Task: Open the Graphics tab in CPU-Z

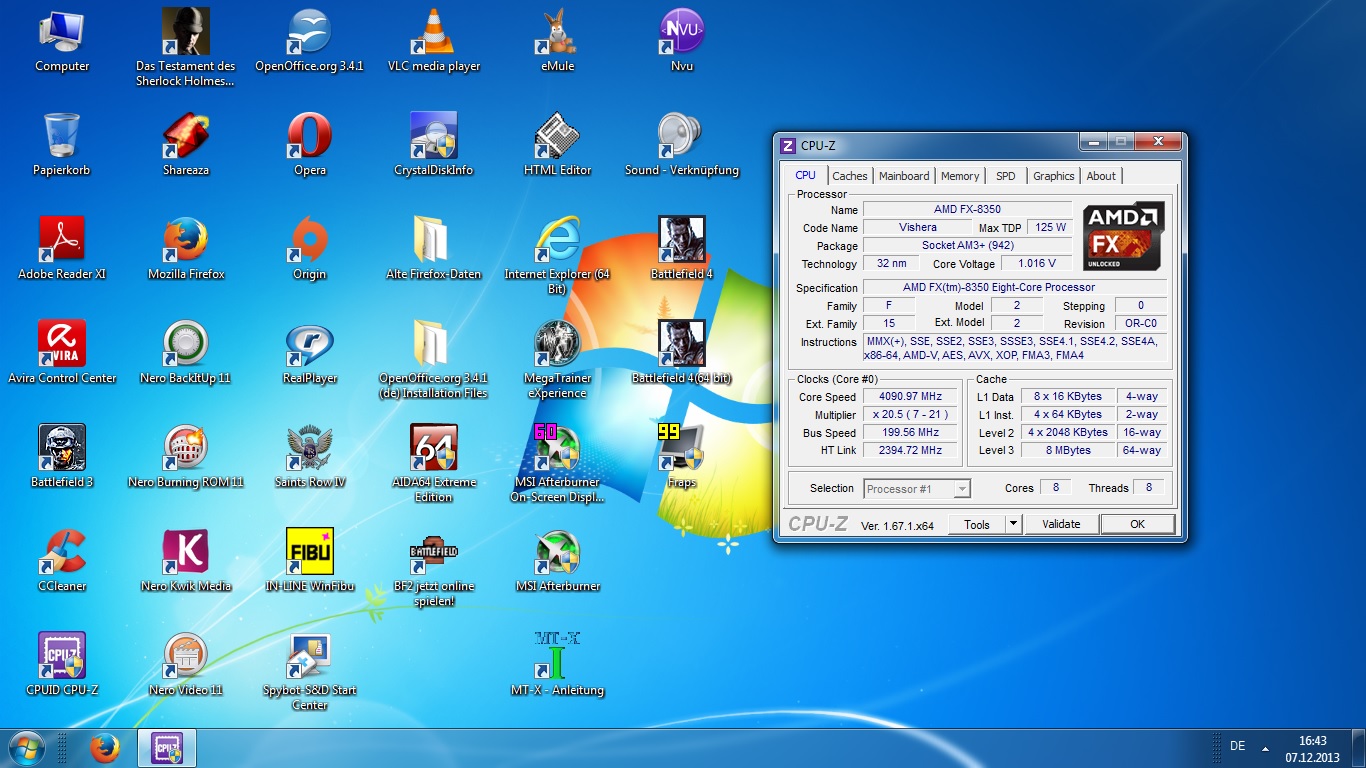Action: tap(1053, 176)
